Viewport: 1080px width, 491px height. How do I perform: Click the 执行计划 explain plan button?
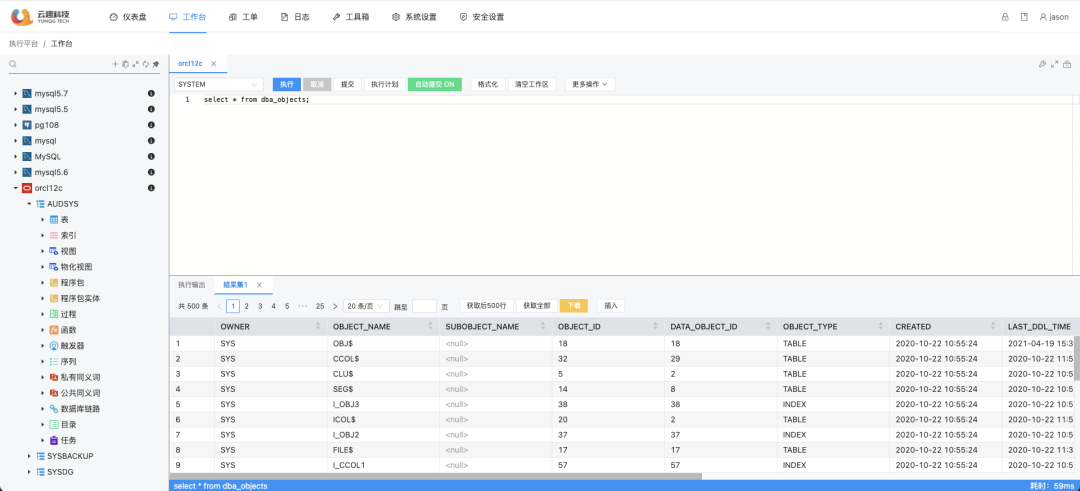click(384, 84)
